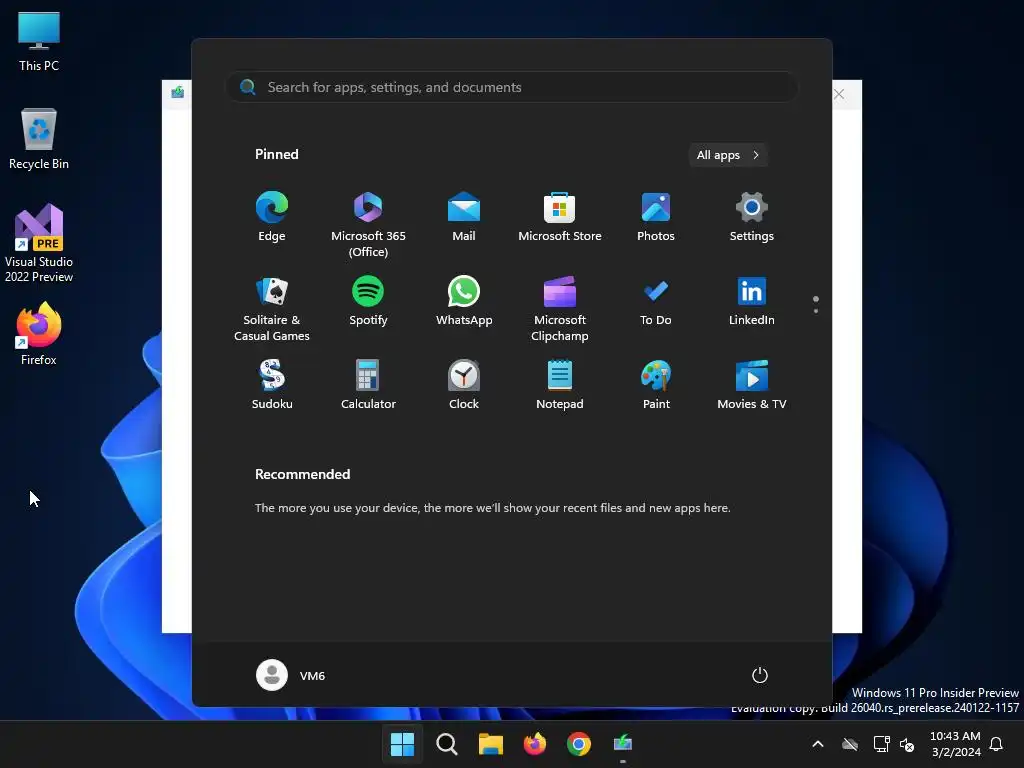Open Settings from pinned apps
The width and height of the screenshot is (1024, 768).
tap(752, 217)
